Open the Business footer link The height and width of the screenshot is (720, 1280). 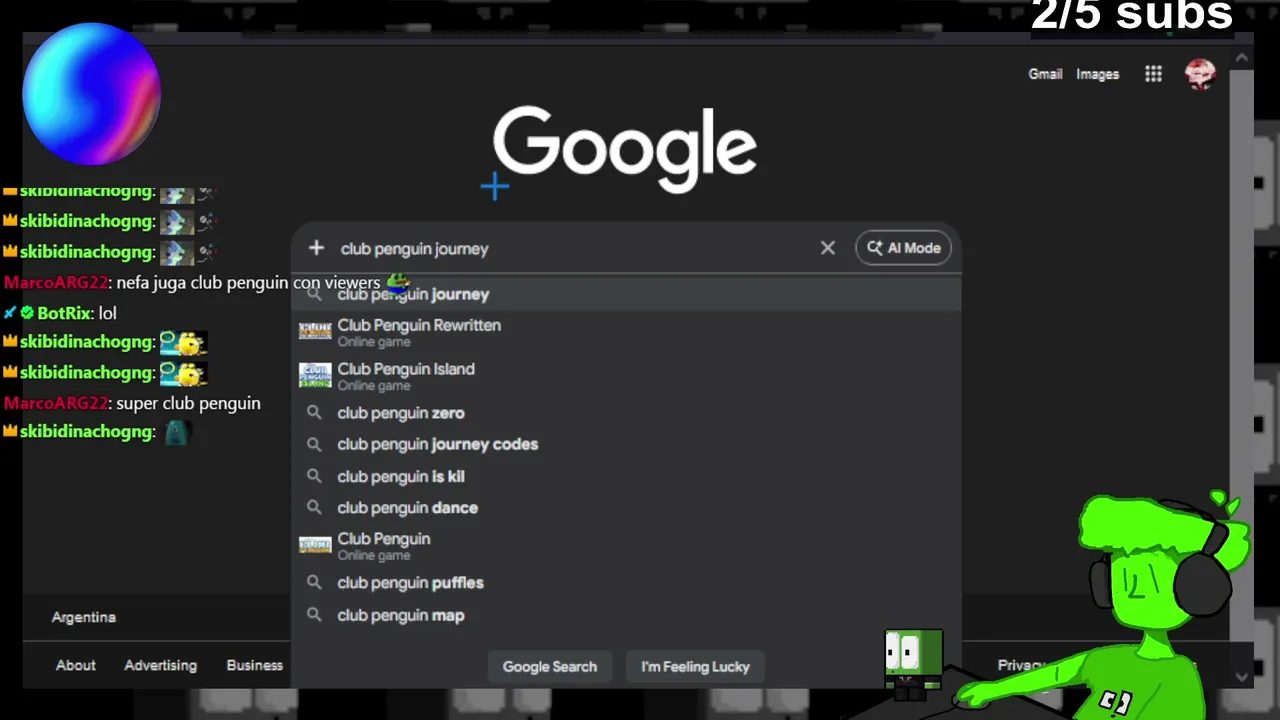(x=255, y=665)
